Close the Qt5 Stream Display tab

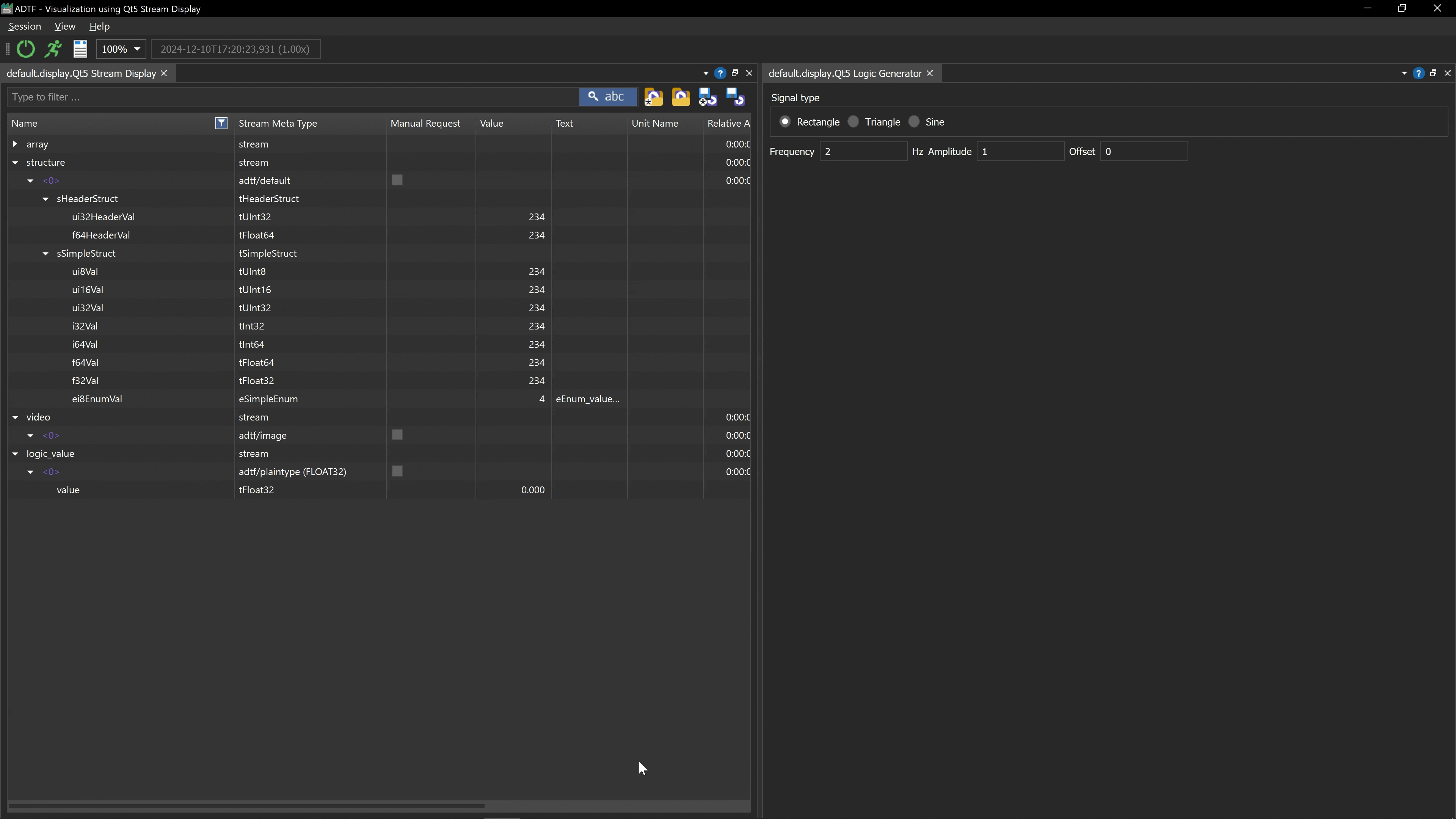coord(164,74)
